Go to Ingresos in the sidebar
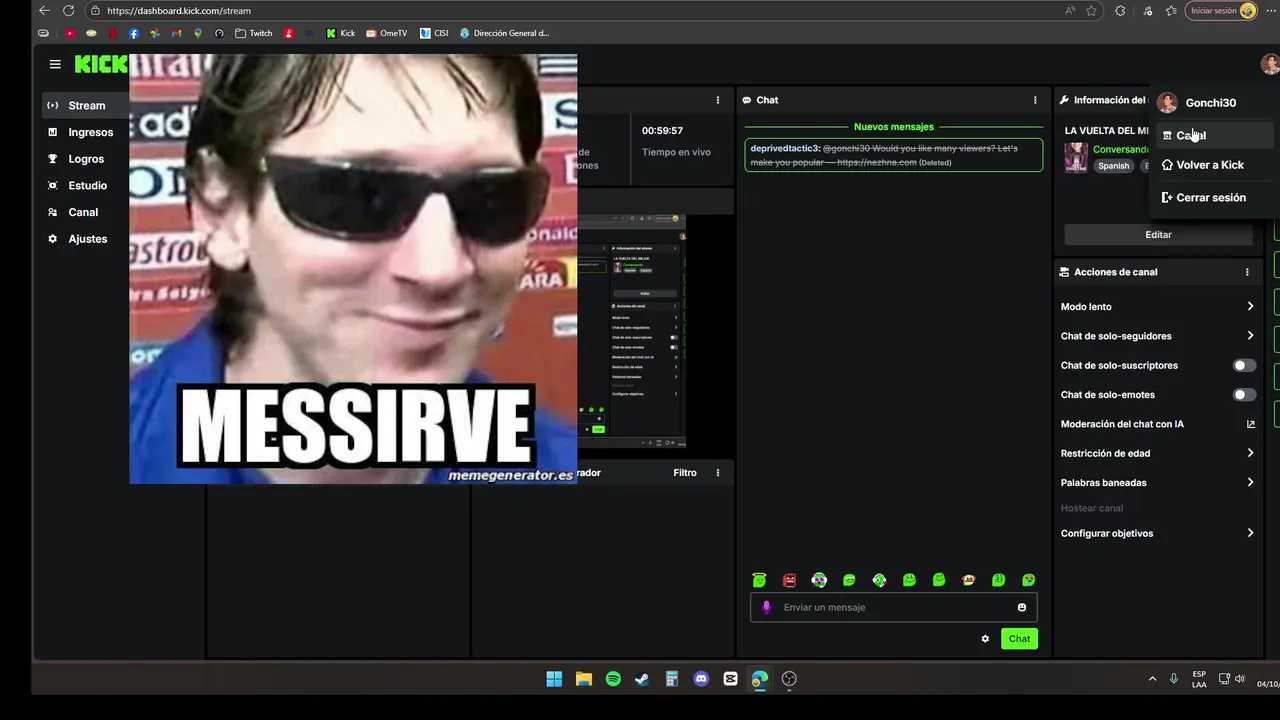 (85, 132)
